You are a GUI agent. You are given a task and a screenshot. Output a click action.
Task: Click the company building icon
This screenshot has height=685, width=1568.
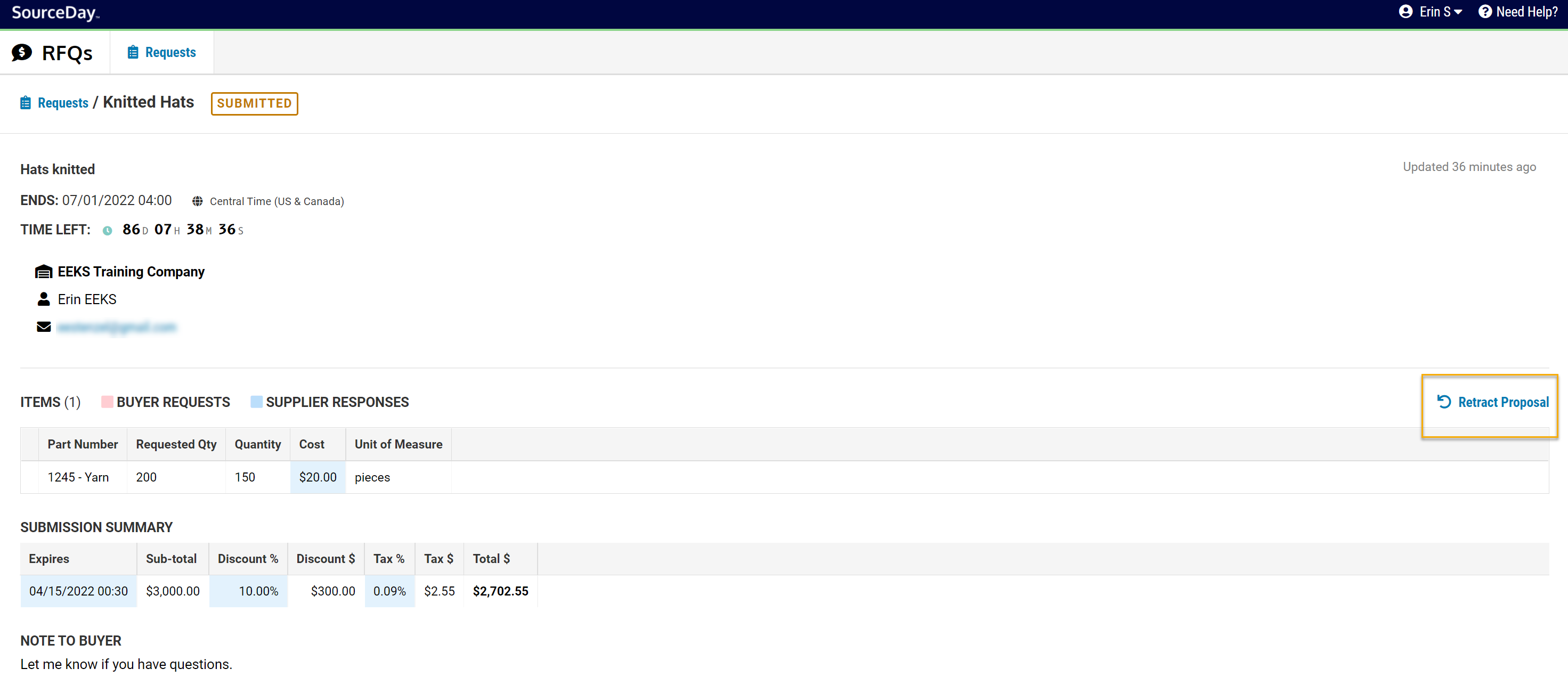click(44, 271)
